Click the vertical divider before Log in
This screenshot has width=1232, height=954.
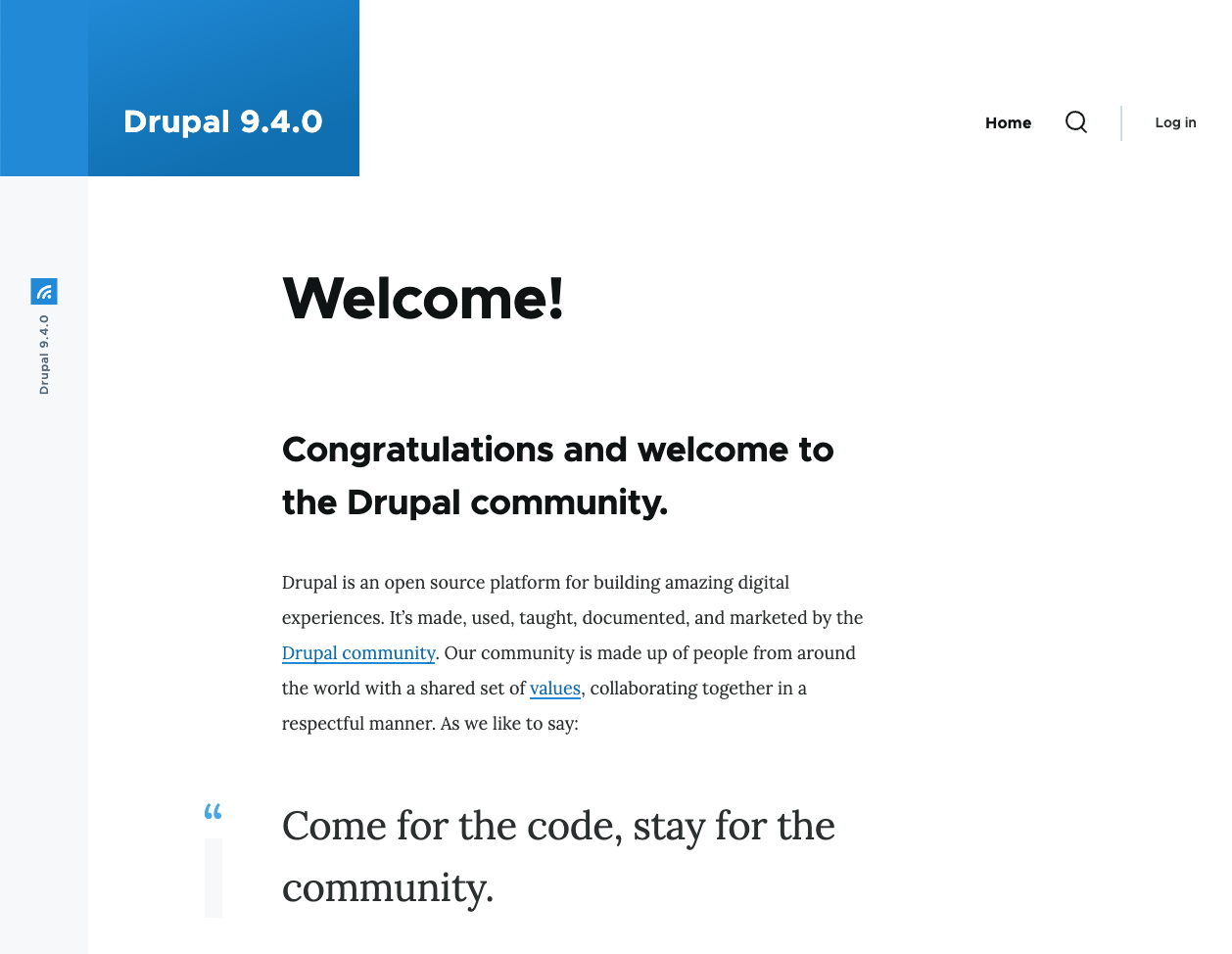point(1121,122)
